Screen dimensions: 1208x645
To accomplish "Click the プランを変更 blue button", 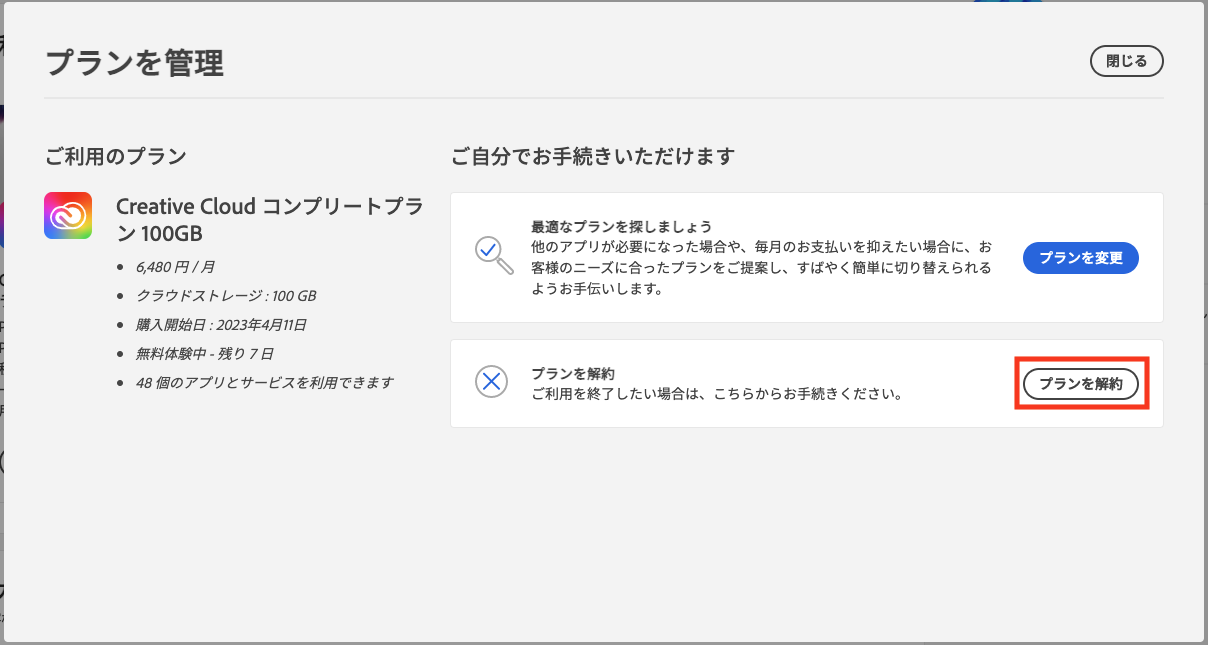I will pos(1080,257).
